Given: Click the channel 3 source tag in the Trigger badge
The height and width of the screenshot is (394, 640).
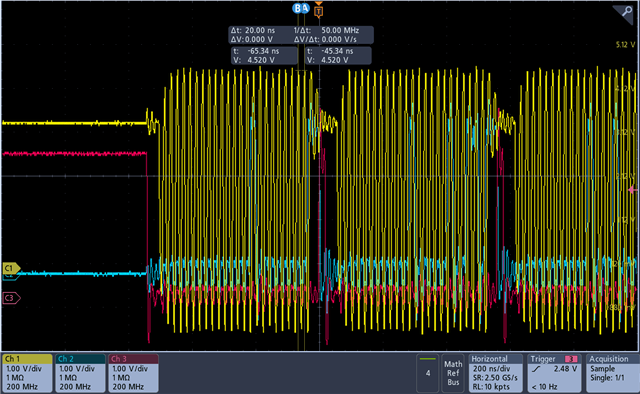Looking at the screenshot, I should [x=571, y=359].
